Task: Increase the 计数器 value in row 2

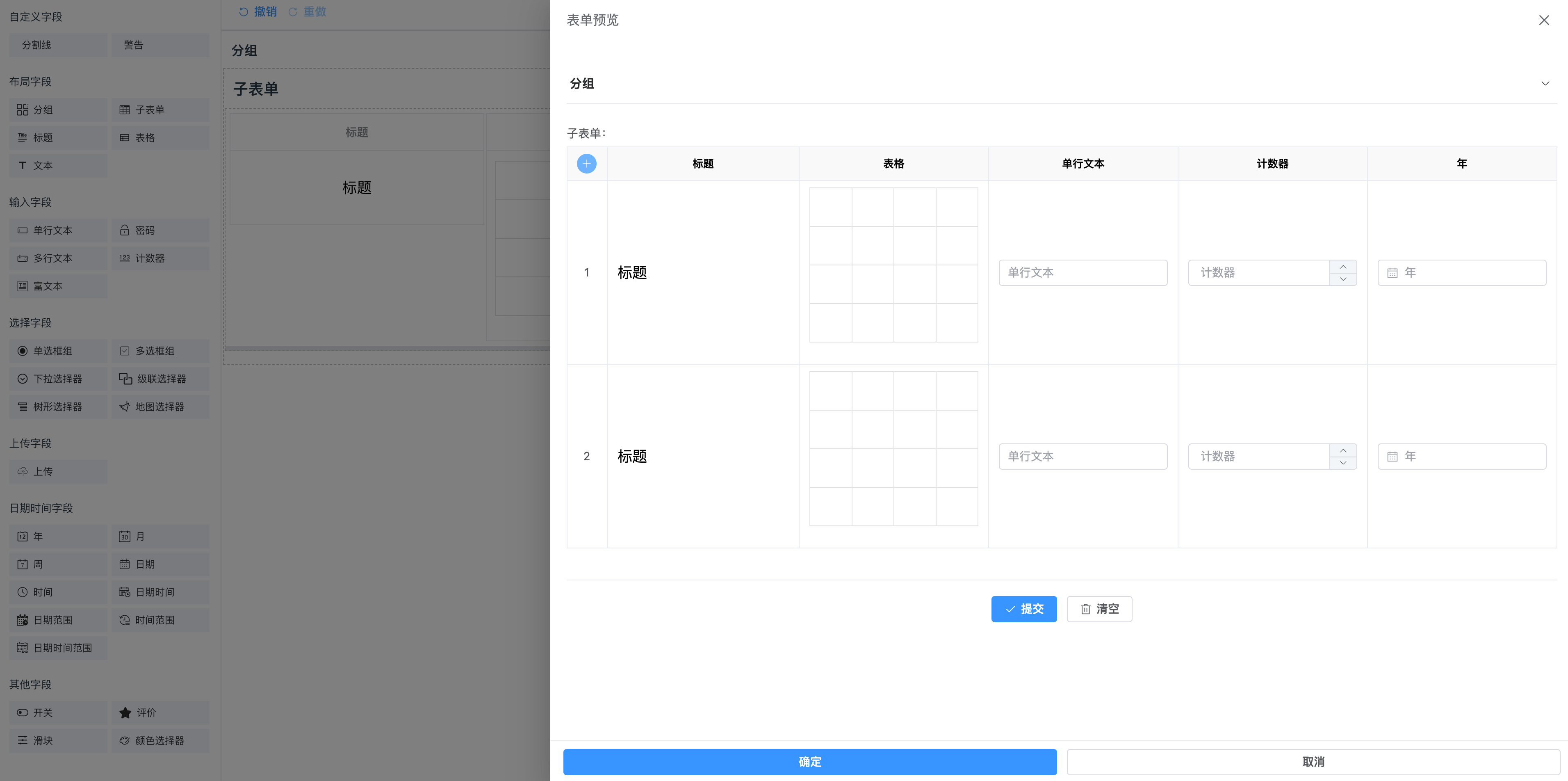Action: tap(1343, 450)
